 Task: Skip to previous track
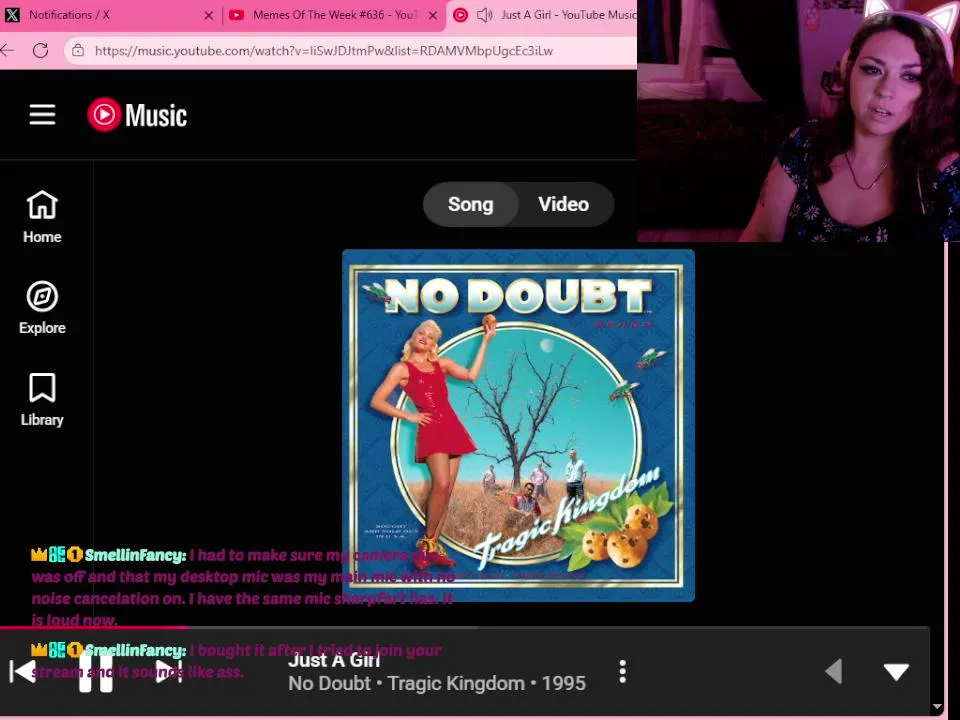tap(23, 672)
